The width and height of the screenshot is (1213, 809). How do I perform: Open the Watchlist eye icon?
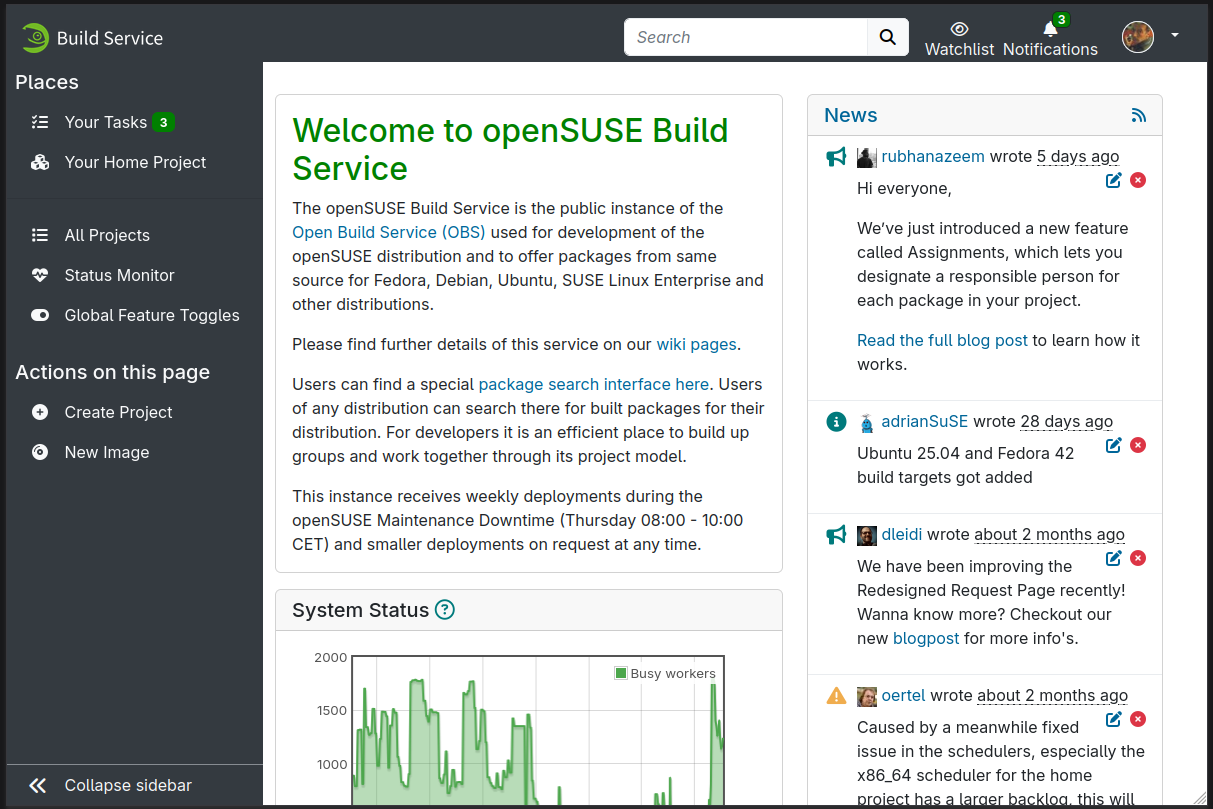[x=959, y=29]
